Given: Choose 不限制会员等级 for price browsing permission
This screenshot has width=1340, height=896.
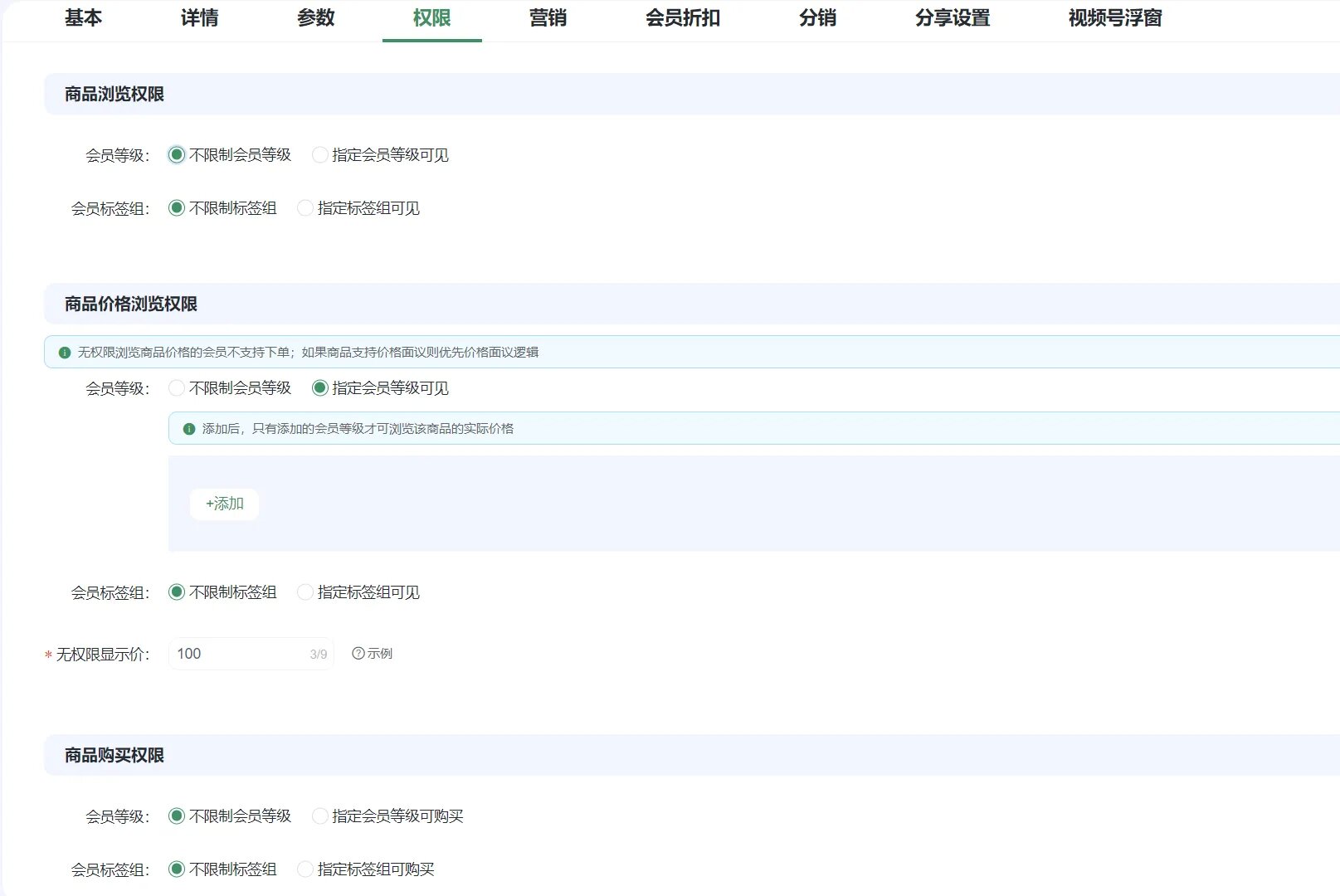Looking at the screenshot, I should (177, 388).
